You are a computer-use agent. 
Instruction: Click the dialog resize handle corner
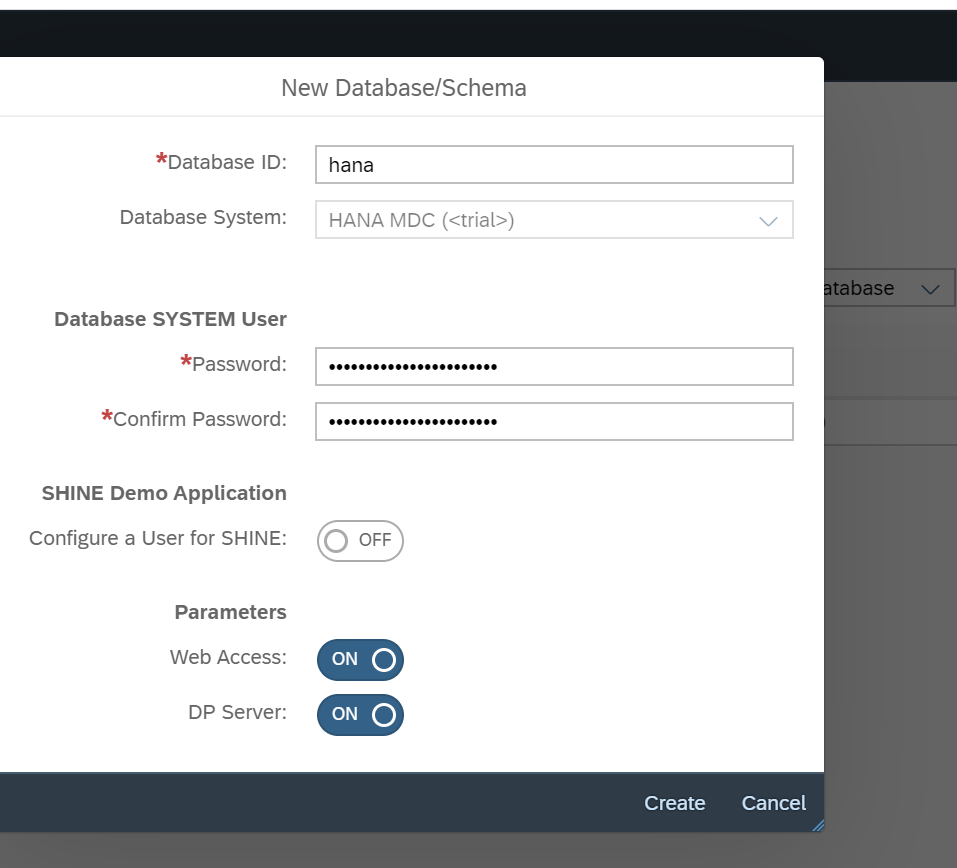point(818,826)
